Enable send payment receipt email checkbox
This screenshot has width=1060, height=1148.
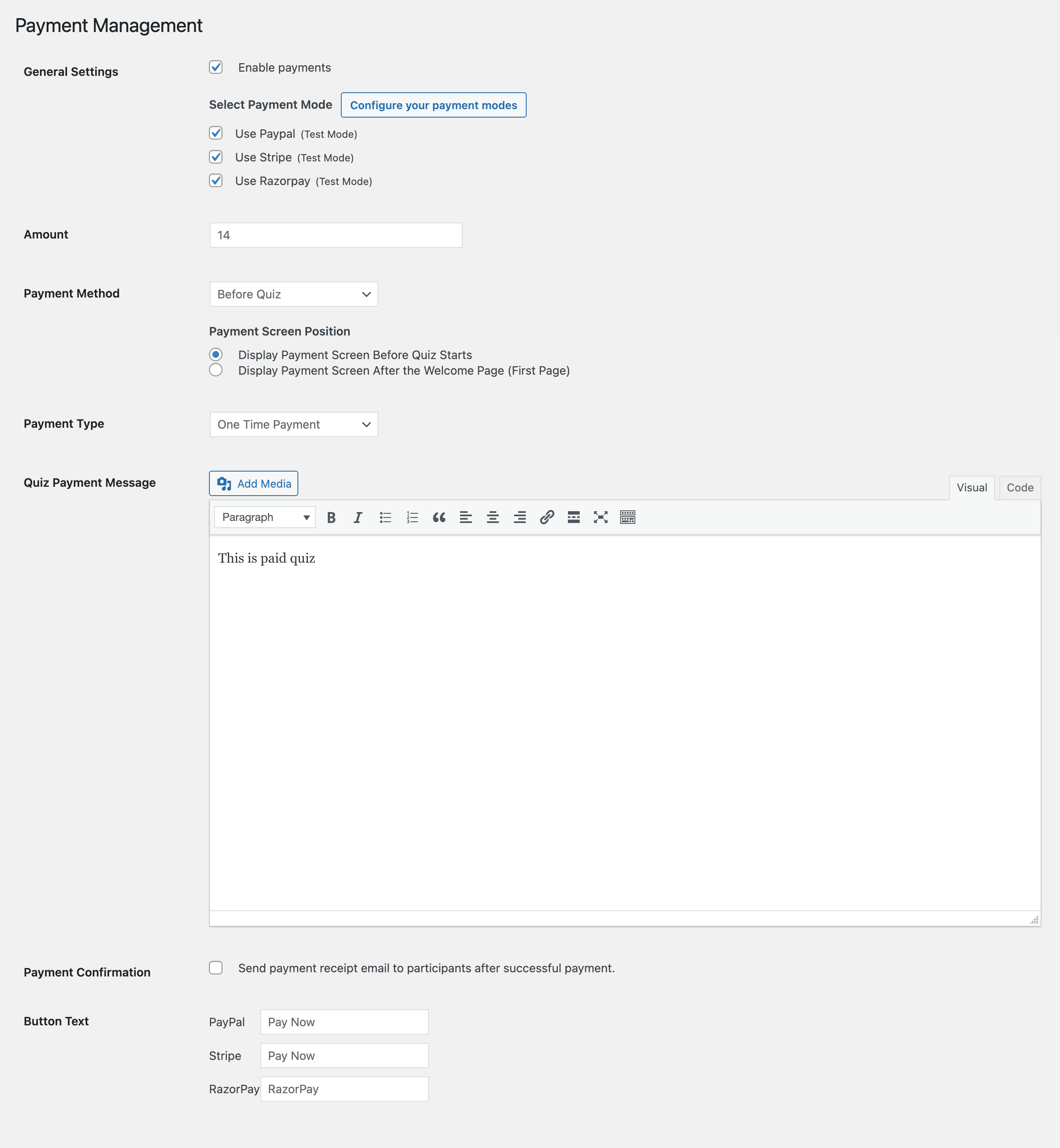pyautogui.click(x=216, y=968)
